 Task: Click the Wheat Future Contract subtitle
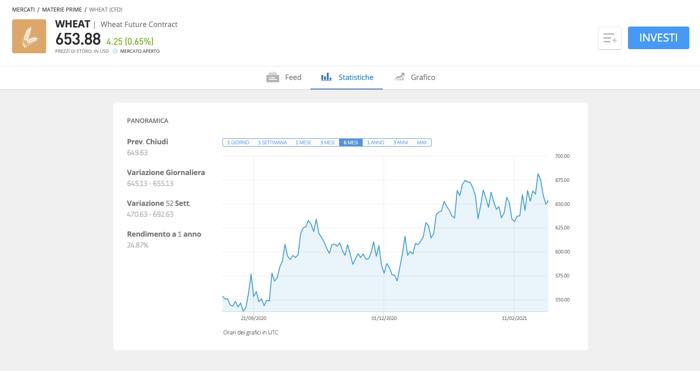click(x=139, y=25)
